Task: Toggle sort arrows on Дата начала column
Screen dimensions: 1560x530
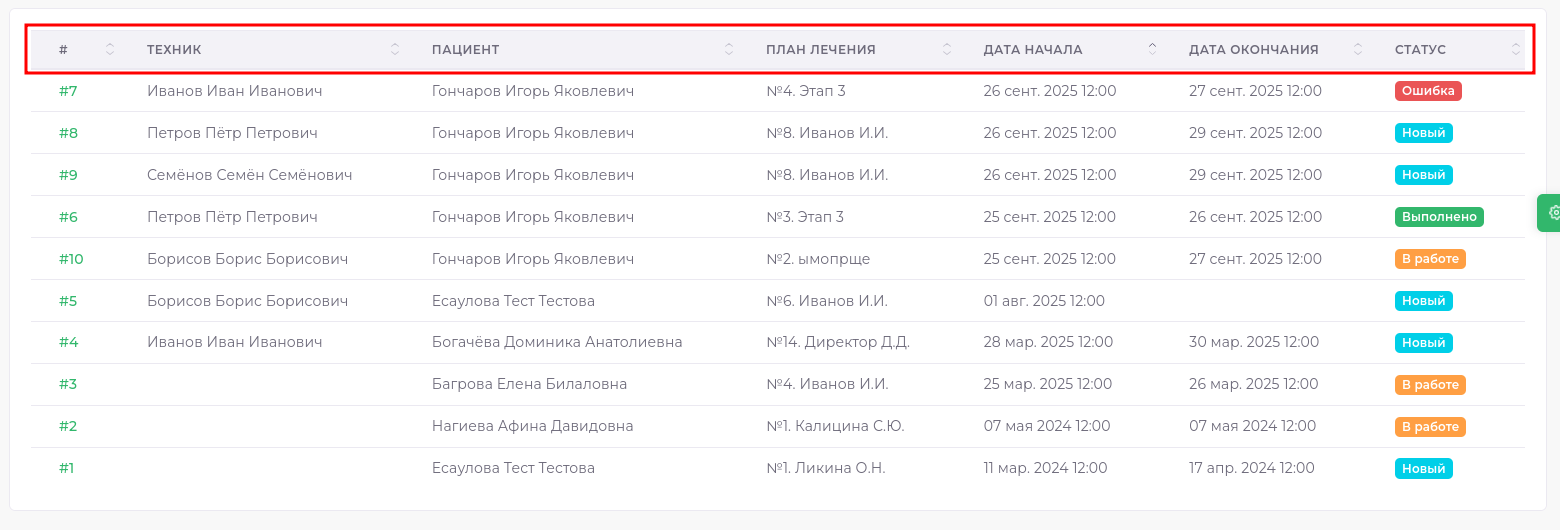Action: pos(1152,49)
